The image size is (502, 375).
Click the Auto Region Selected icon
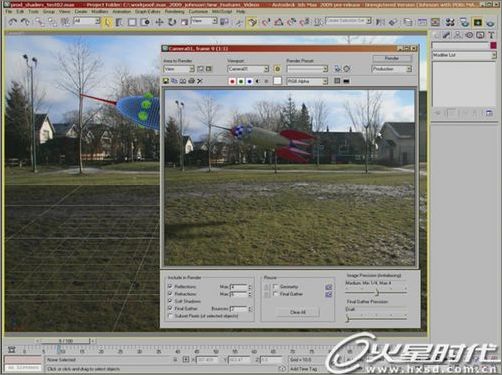pyautogui.click(x=209, y=69)
